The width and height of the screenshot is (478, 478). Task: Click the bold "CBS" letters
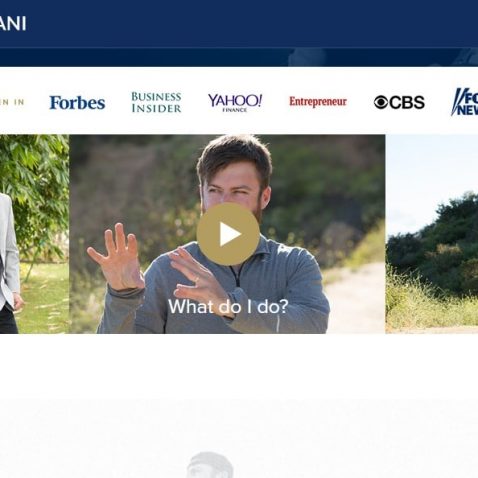coord(407,102)
